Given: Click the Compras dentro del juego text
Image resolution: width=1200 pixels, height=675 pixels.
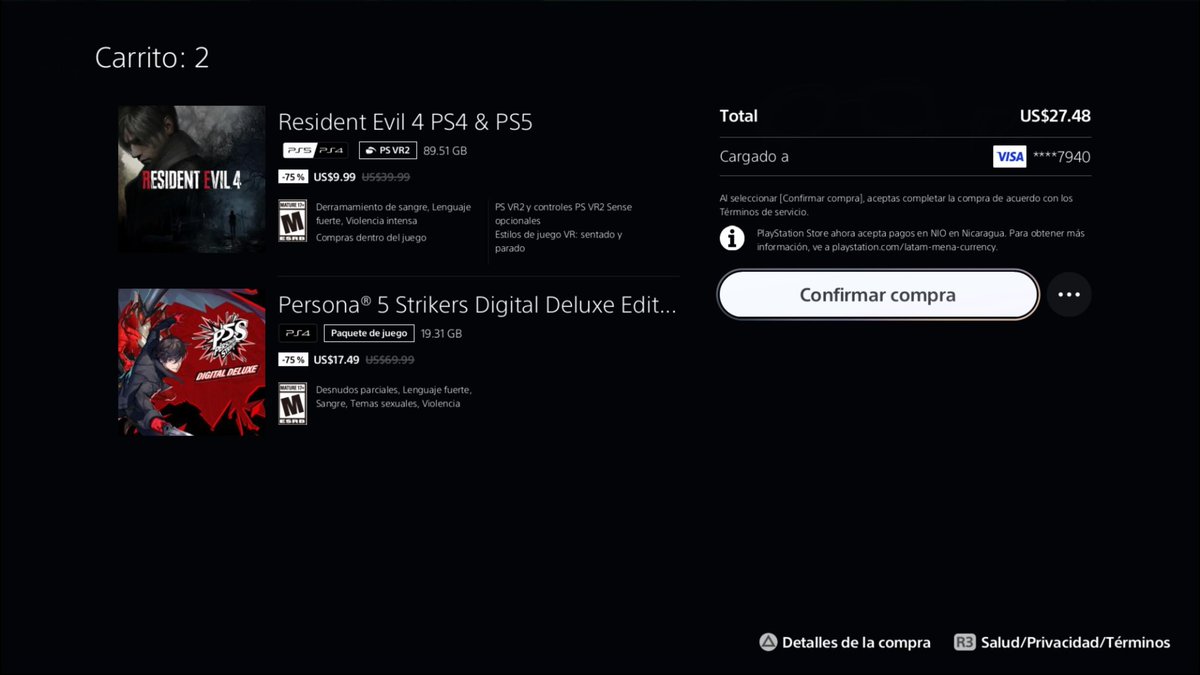Looking at the screenshot, I should tap(371, 238).
